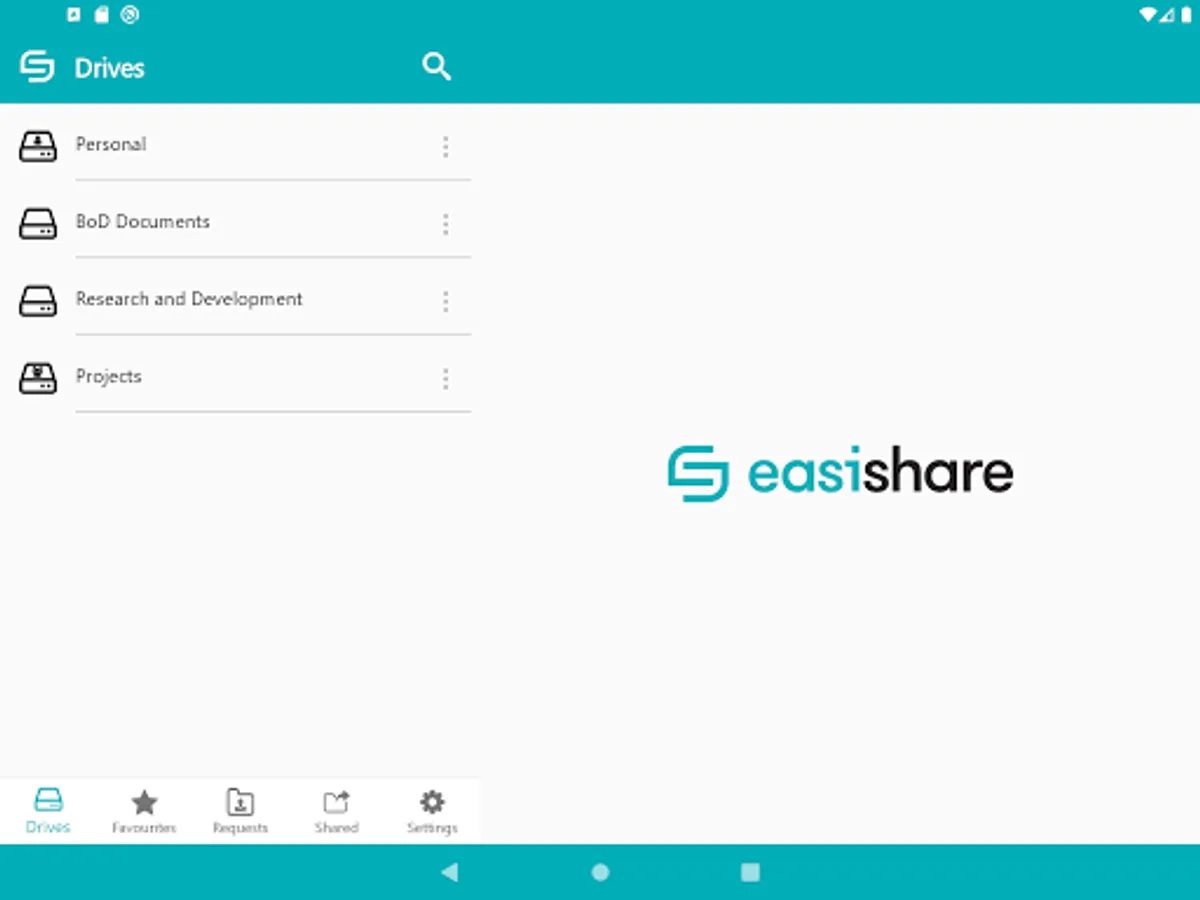Switch to the Requests tab
The height and width of the screenshot is (900, 1200).
[x=240, y=811]
